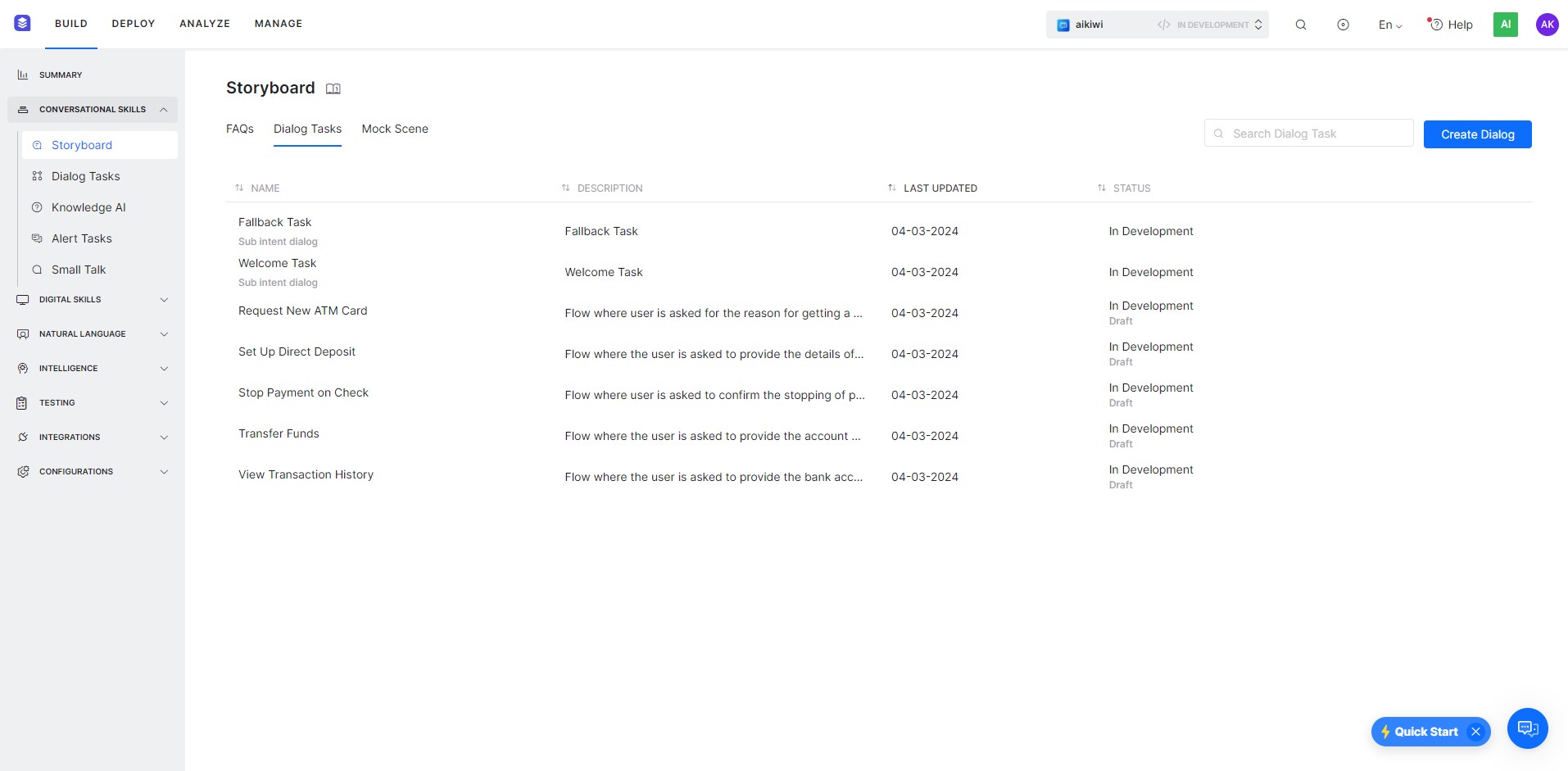Sort by Name column arrows icon
The width and height of the screenshot is (1568, 771).
239,188
